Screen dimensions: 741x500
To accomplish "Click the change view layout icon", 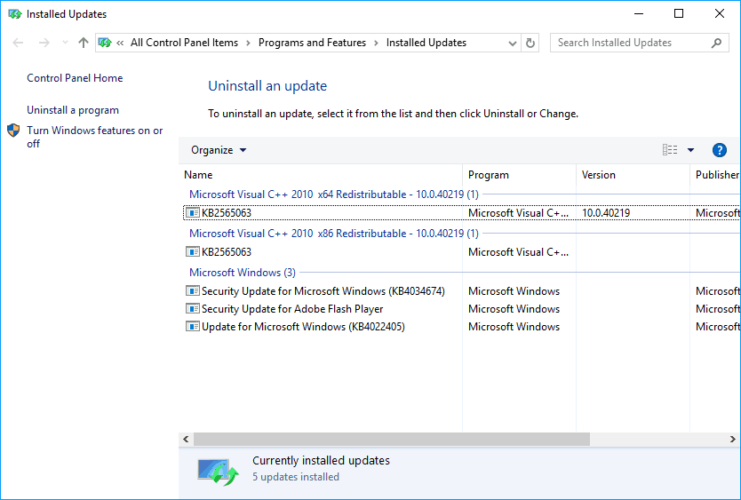I will [670, 150].
